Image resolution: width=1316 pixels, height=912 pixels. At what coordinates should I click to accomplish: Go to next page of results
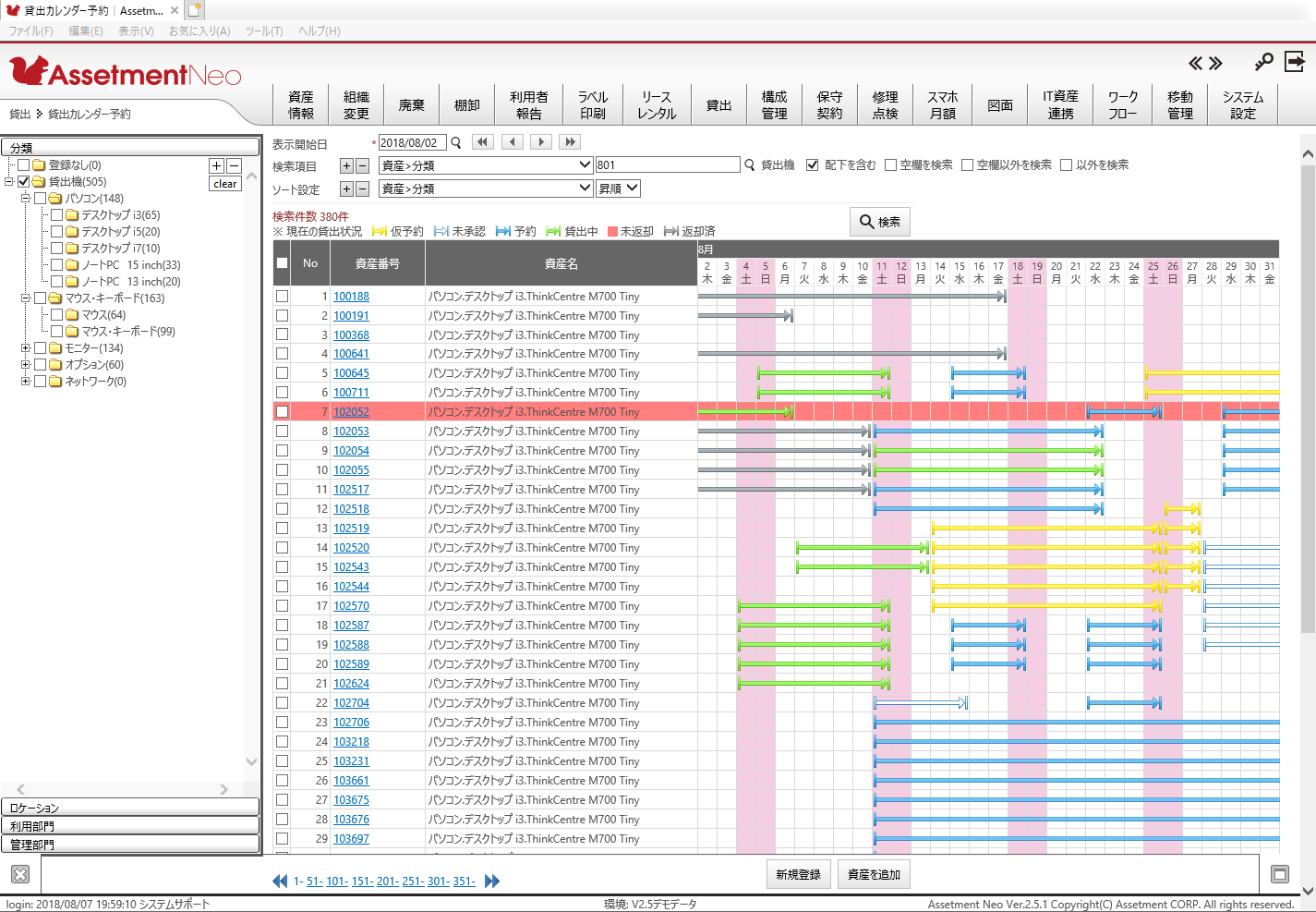click(x=492, y=882)
